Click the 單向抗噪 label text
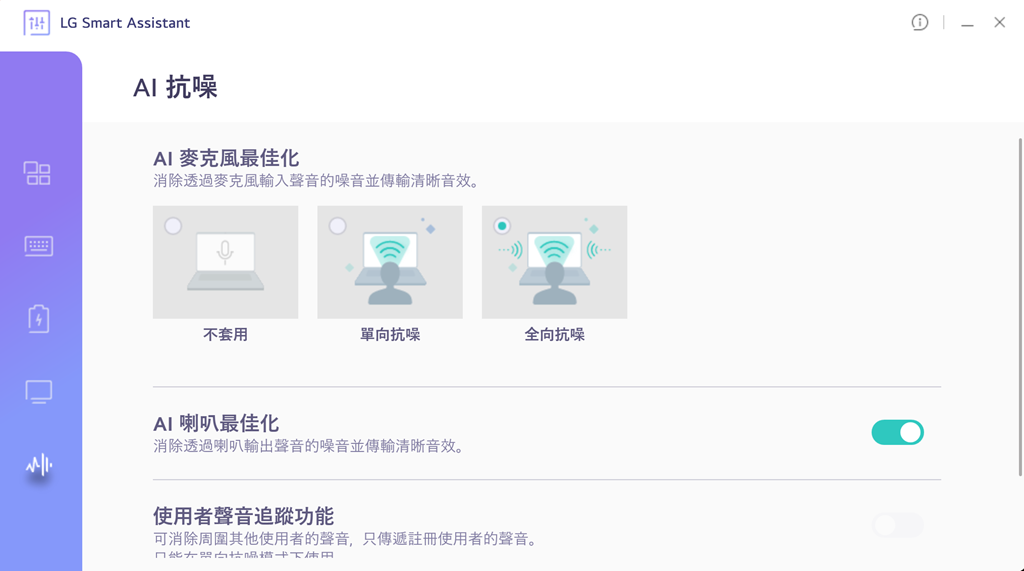This screenshot has width=1024, height=571. pos(390,334)
